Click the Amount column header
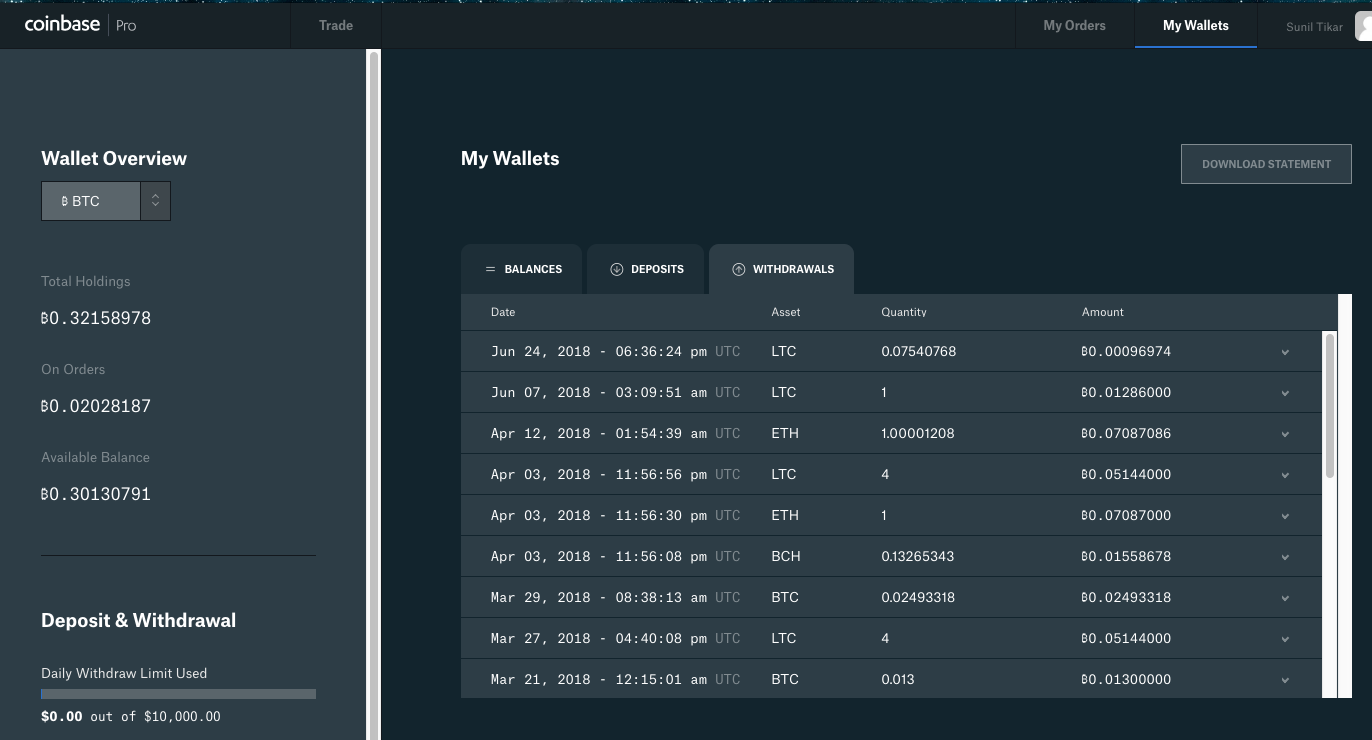Viewport: 1372px width, 740px height. point(1103,312)
